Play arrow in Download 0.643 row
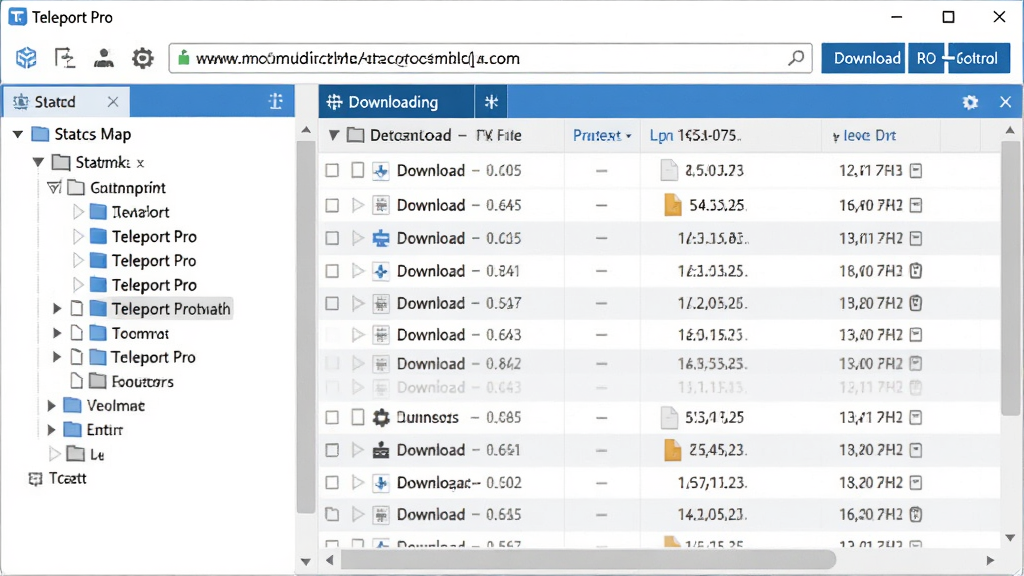This screenshot has height=576, width=1024. 357,335
